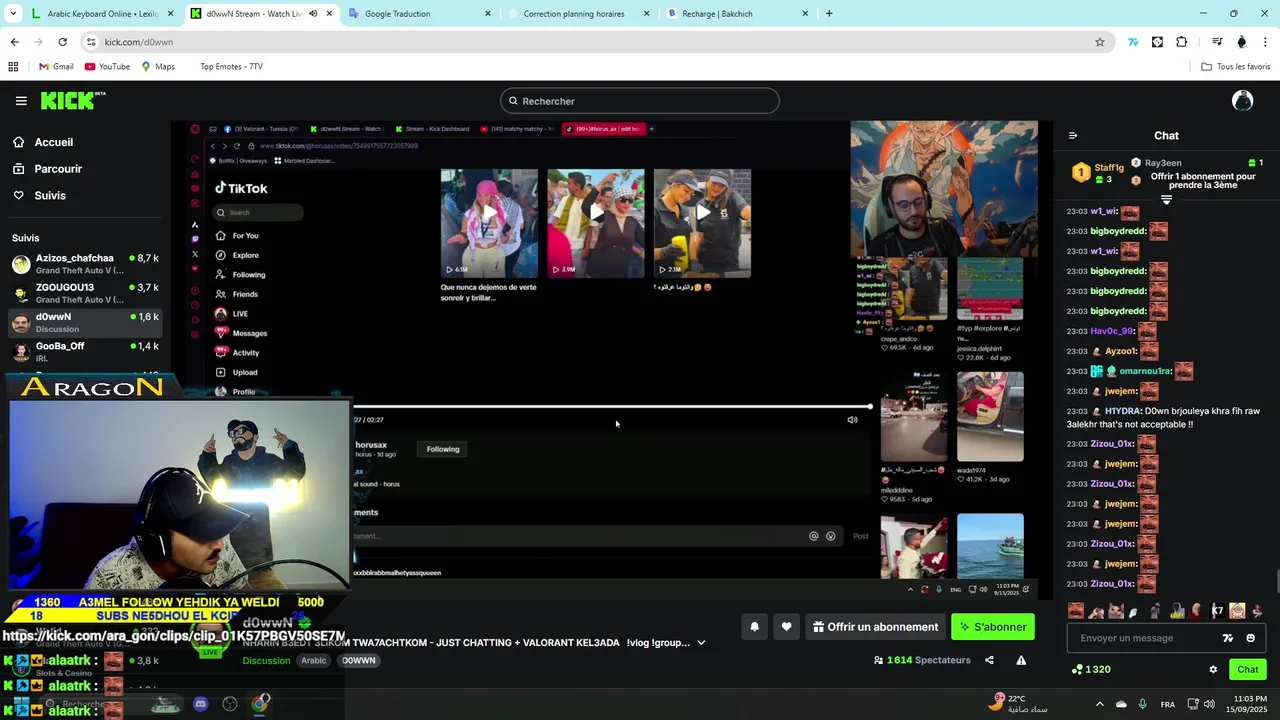Select the K7 emote in quick emotes
Screen dimensions: 1280x720
tap(1217, 611)
